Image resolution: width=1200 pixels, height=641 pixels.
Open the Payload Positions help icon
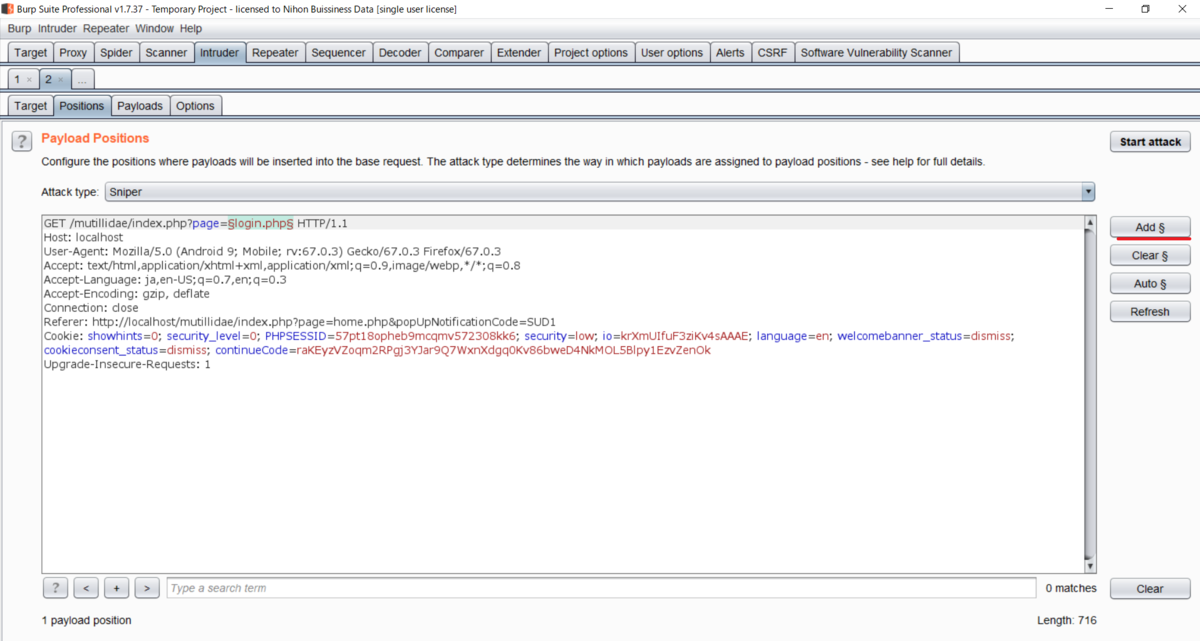(x=21, y=141)
